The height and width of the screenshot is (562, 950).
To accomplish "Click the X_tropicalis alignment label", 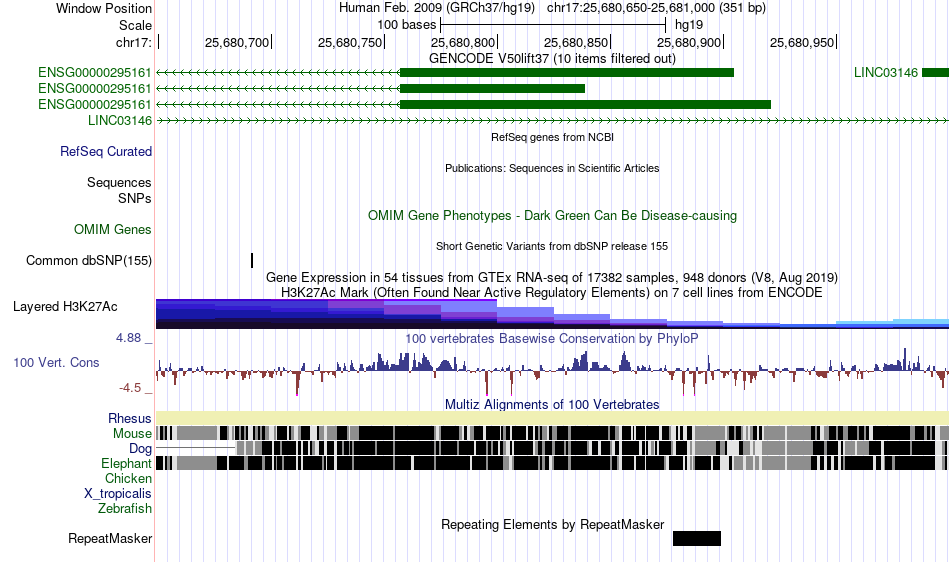I will coord(118,494).
